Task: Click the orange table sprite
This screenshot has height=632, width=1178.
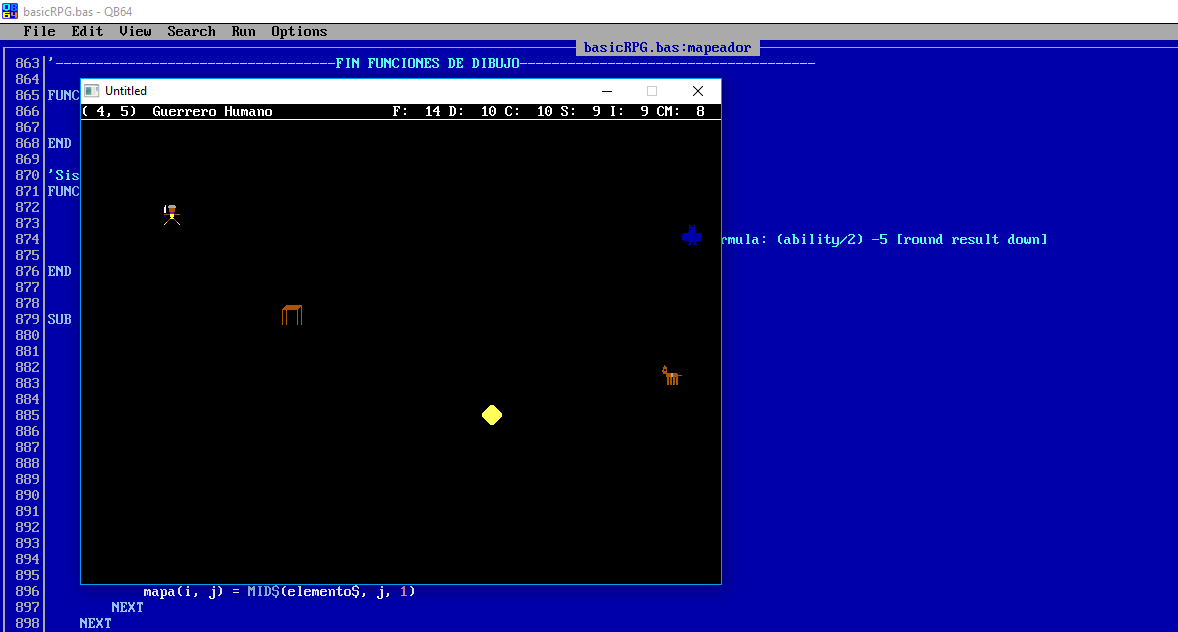Action: coord(291,314)
